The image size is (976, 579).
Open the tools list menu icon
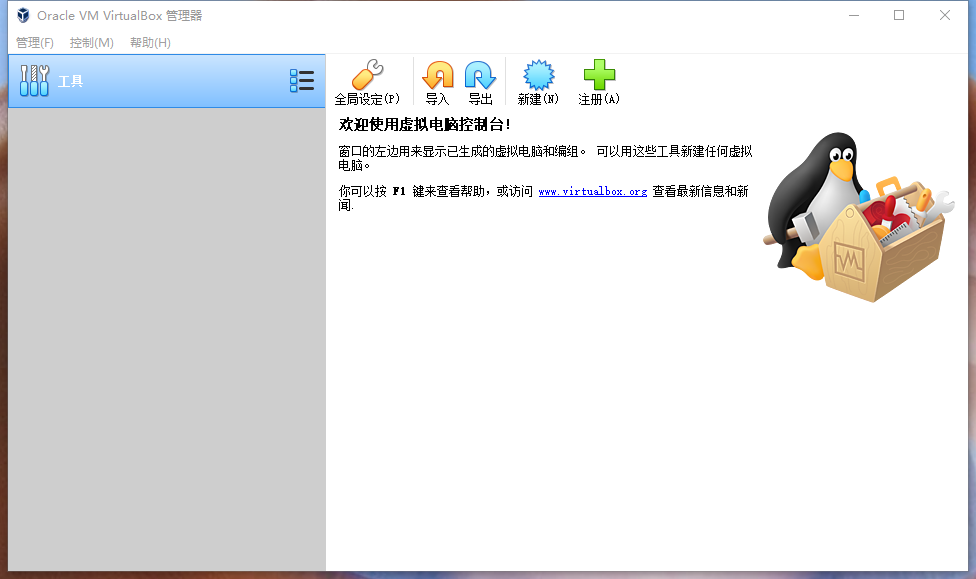(302, 81)
